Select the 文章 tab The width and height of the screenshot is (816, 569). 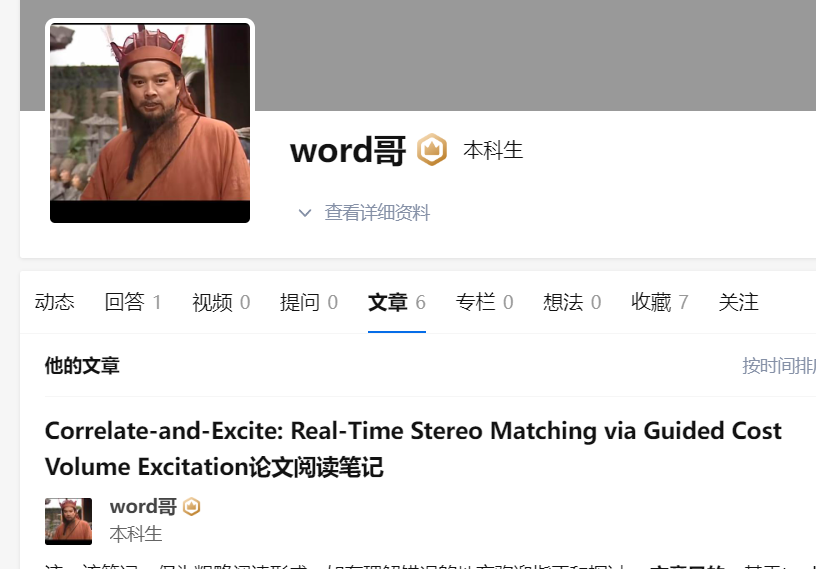tap(397, 302)
